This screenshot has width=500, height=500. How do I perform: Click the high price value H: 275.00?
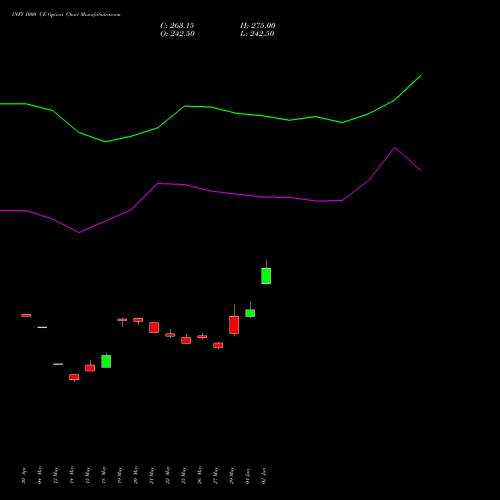(258, 26)
